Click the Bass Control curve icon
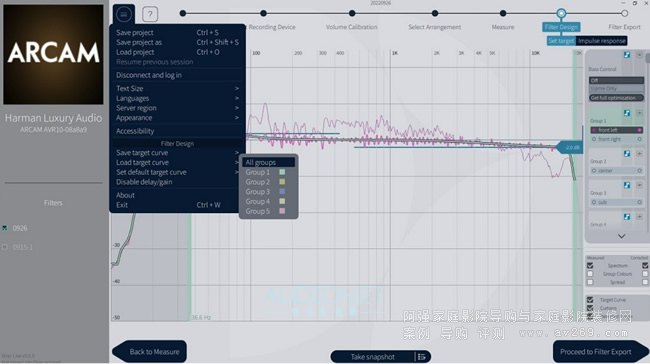 [x=627, y=55]
